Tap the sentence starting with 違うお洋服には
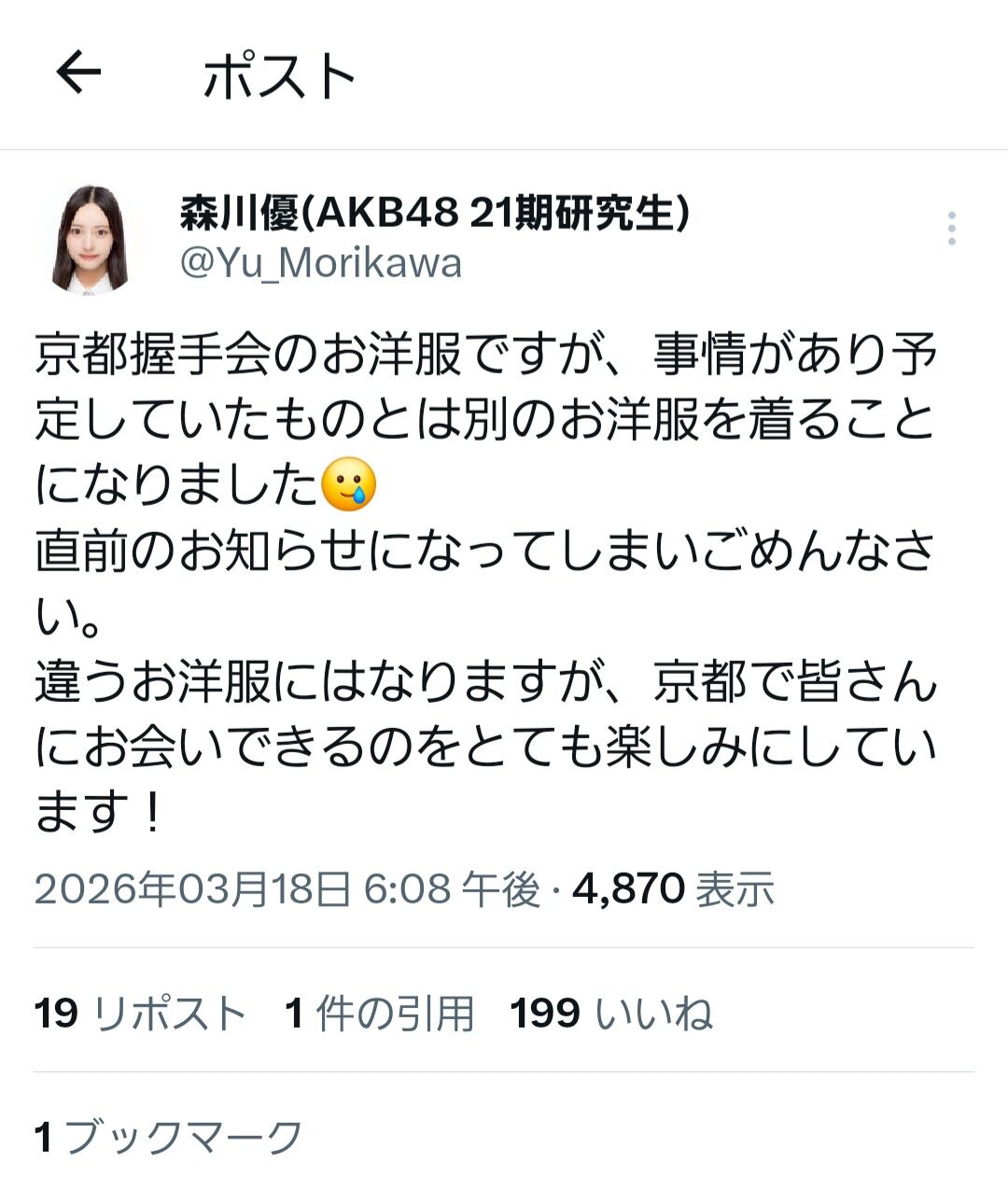This screenshot has height=1203, width=1008. [485, 681]
